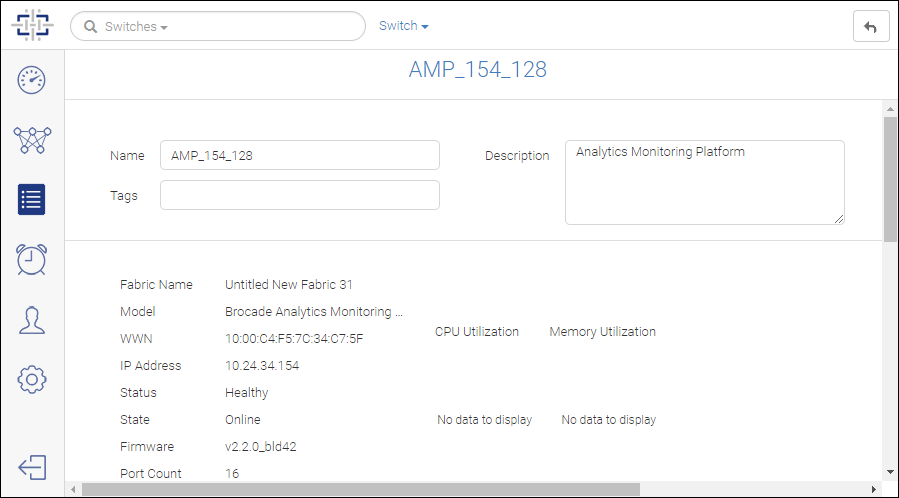The height and width of the screenshot is (498, 899).
Task: Click the horizontal scrollbar right arrow
Action: pos(874,489)
